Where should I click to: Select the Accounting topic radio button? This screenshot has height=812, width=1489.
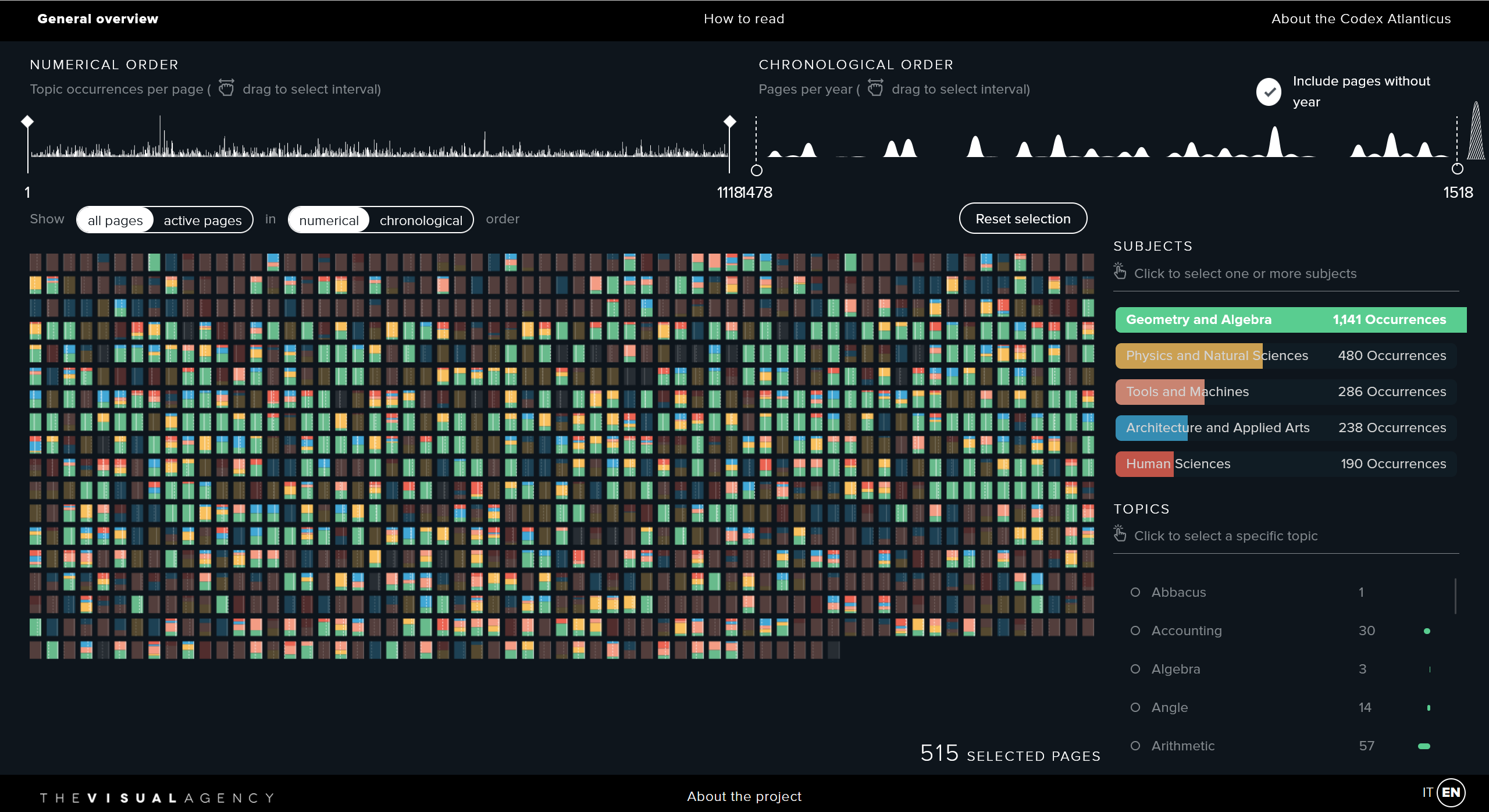1135,631
